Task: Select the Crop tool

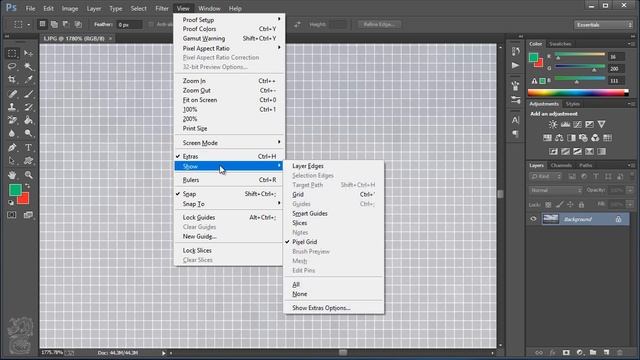Action: [12, 80]
